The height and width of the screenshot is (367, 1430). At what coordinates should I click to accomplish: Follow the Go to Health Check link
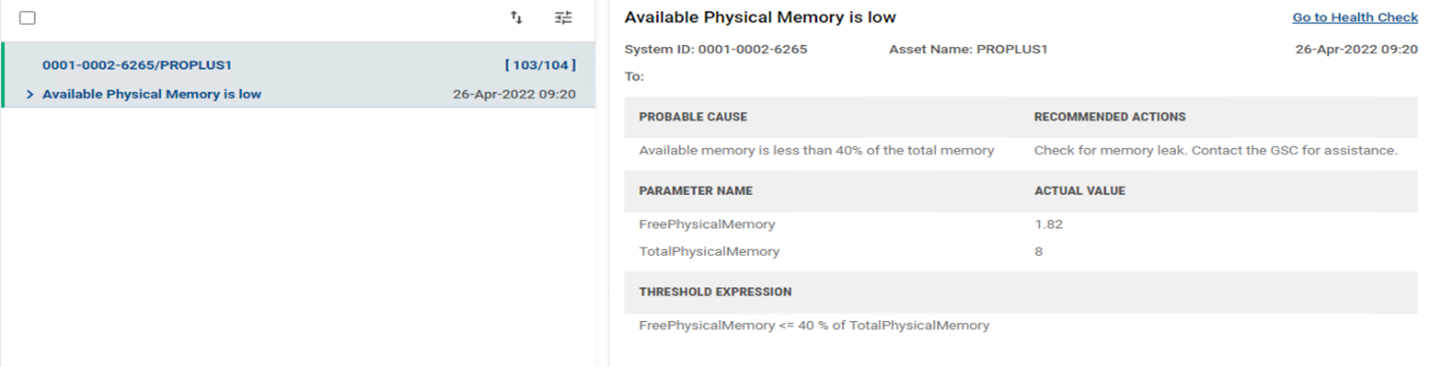(x=1355, y=18)
